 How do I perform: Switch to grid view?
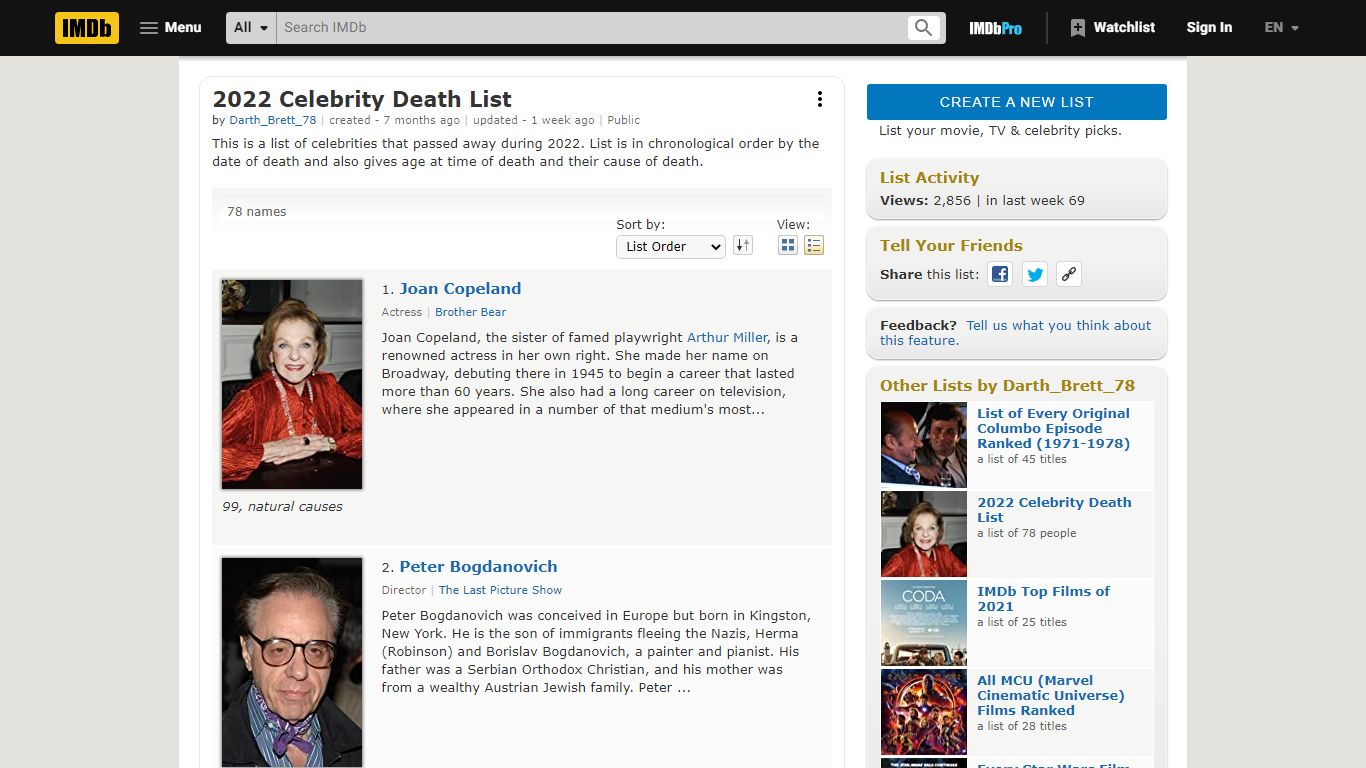pos(788,245)
